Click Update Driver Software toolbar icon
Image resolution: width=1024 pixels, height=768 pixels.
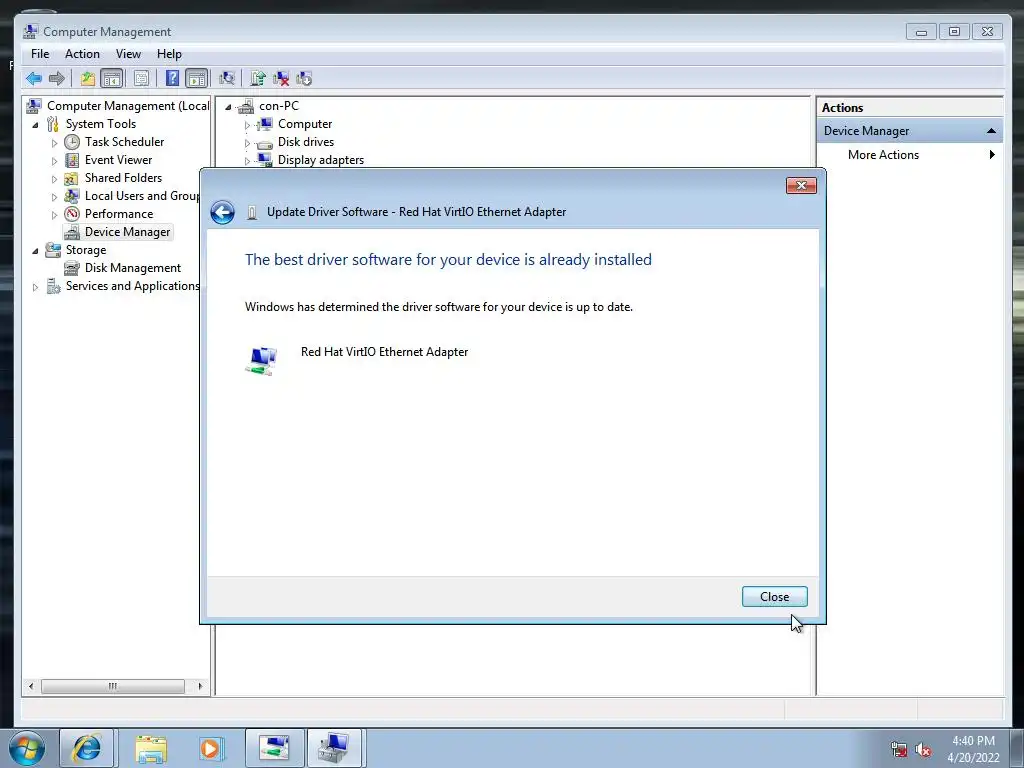point(258,79)
